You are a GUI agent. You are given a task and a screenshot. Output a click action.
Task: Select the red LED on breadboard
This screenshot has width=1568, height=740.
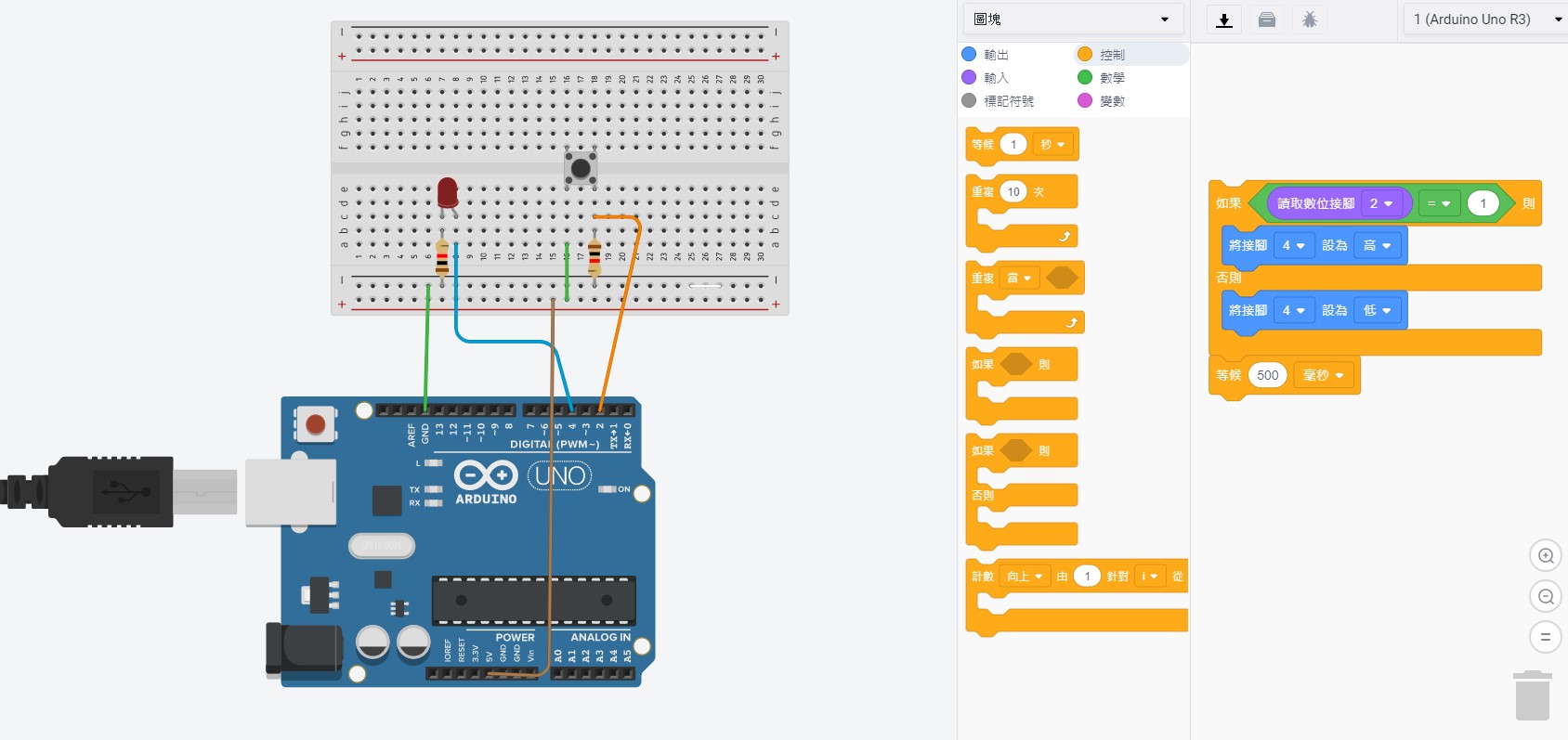coord(448,192)
